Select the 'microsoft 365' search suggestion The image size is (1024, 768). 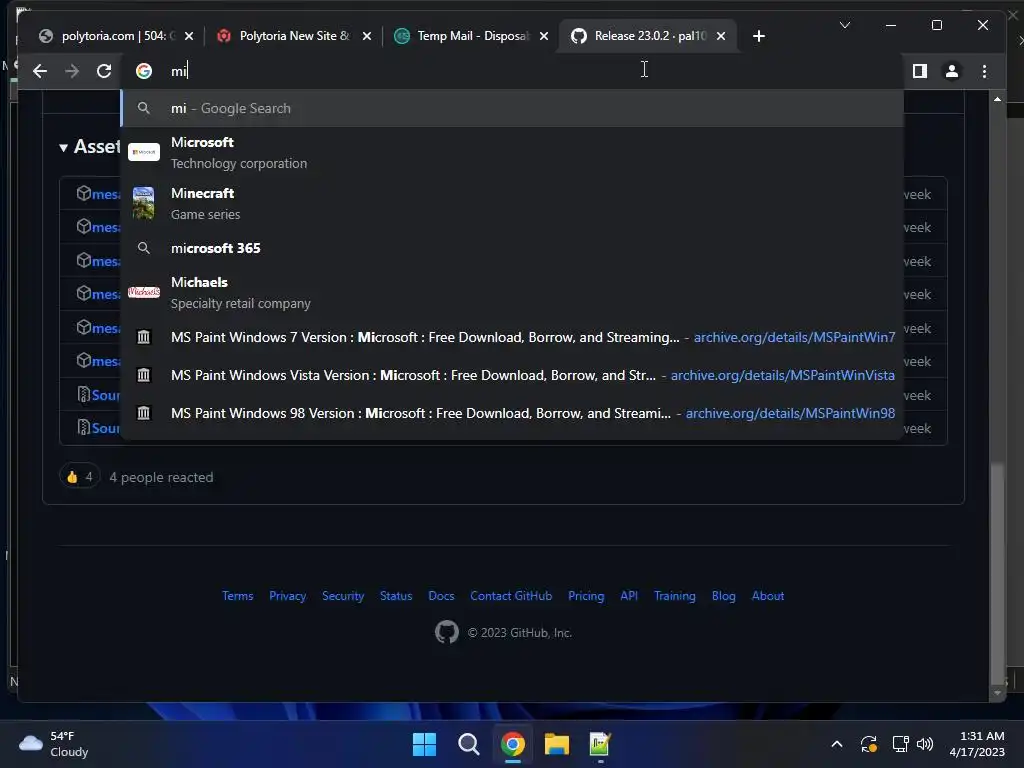[512, 248]
